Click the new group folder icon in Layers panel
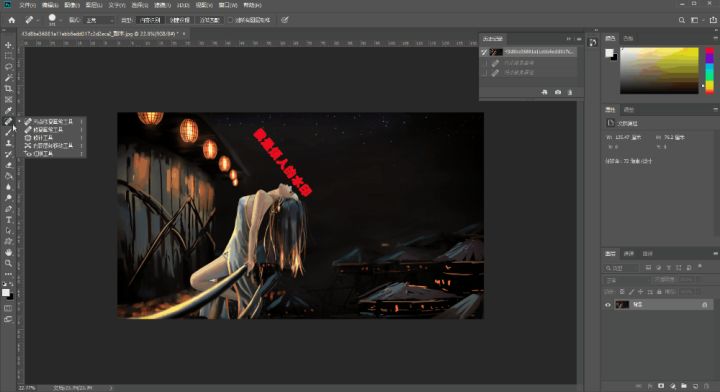The width and height of the screenshot is (720, 392). coord(684,386)
